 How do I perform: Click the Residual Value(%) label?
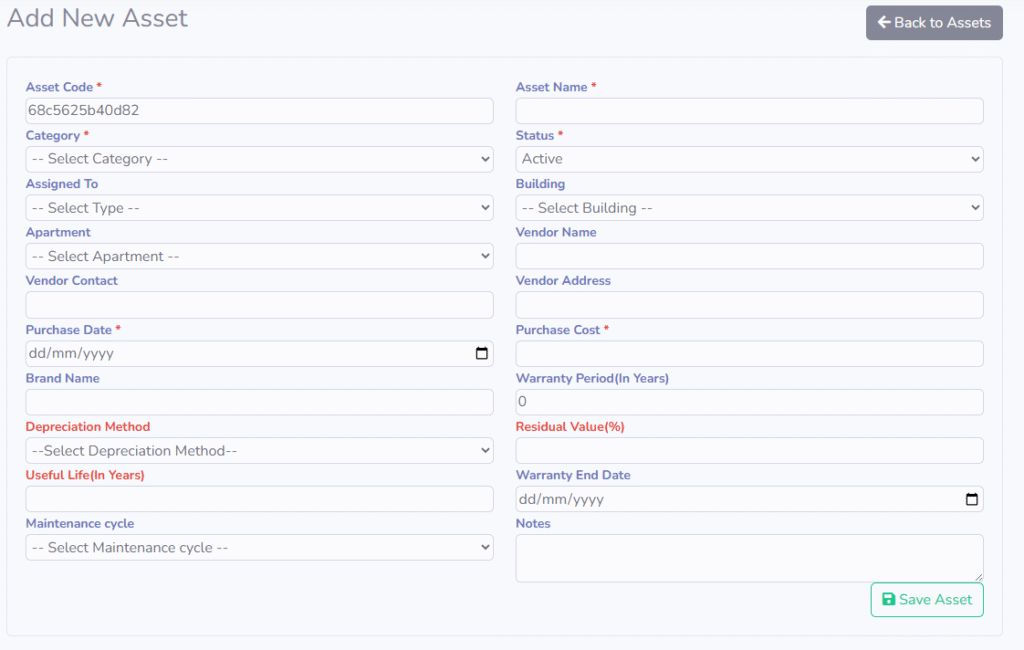coord(570,427)
